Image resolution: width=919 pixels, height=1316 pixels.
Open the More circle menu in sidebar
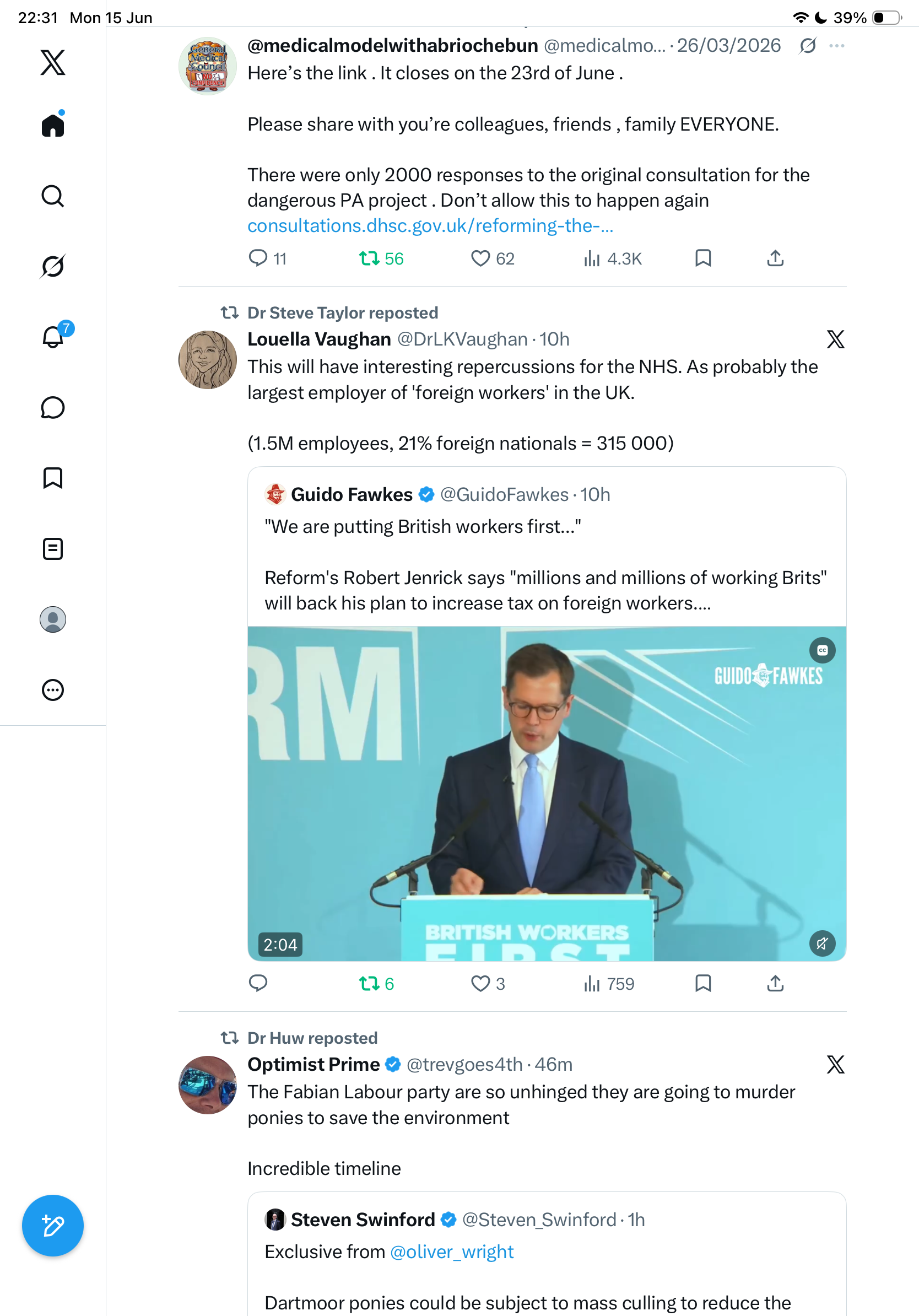point(53,690)
